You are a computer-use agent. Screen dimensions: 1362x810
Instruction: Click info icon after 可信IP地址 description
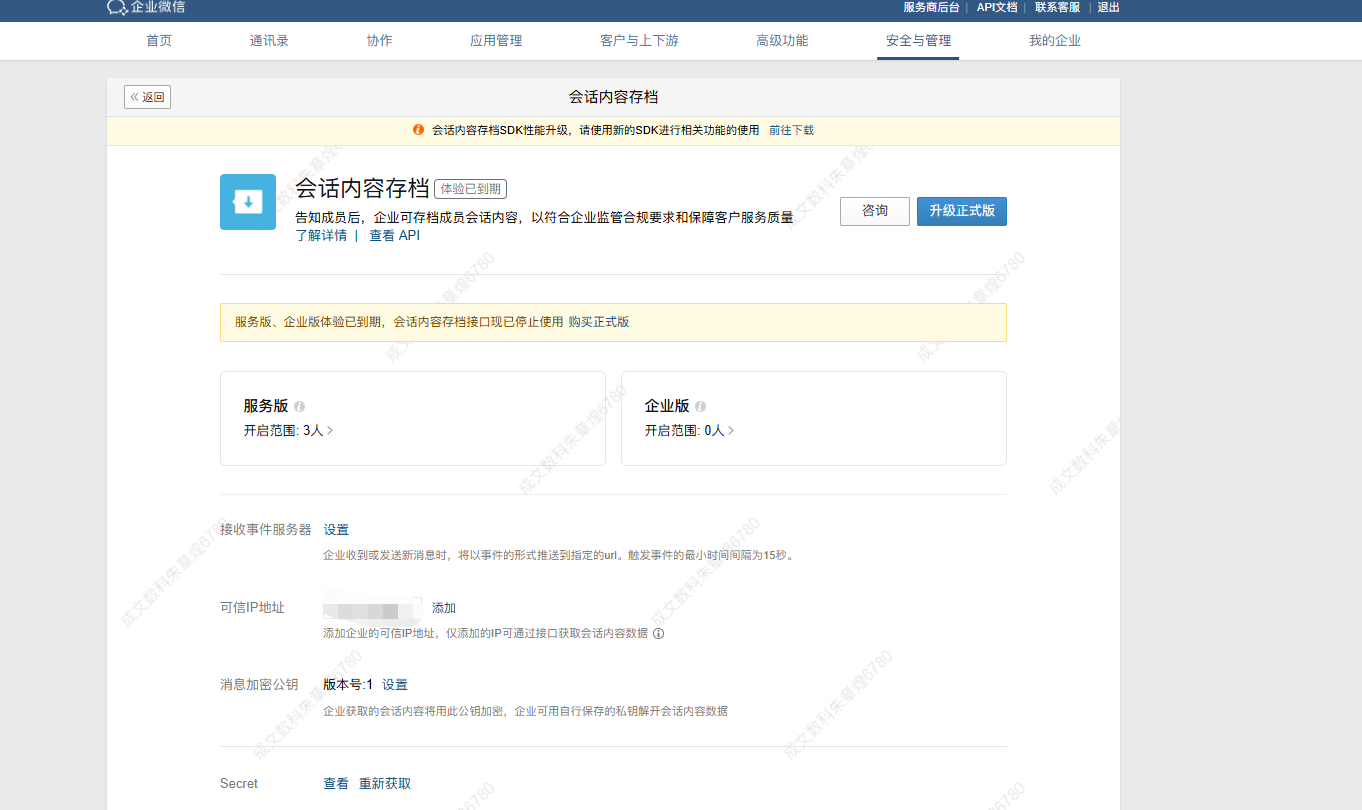659,633
